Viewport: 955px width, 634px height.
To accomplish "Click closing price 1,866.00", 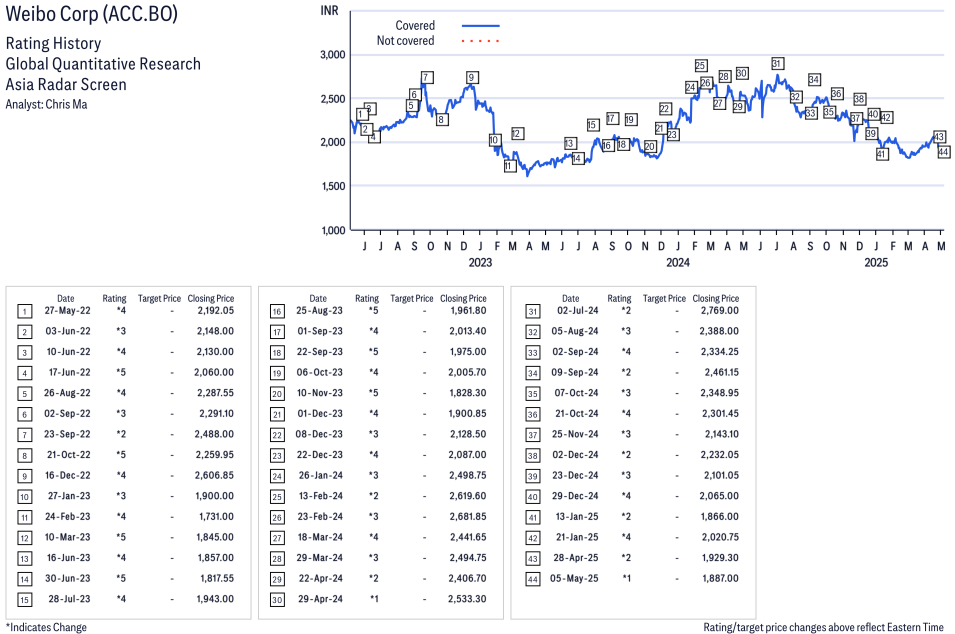I will point(720,516).
